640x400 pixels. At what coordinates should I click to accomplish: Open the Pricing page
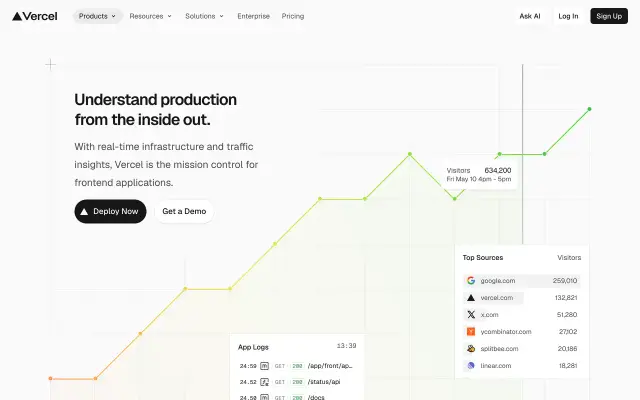[293, 16]
